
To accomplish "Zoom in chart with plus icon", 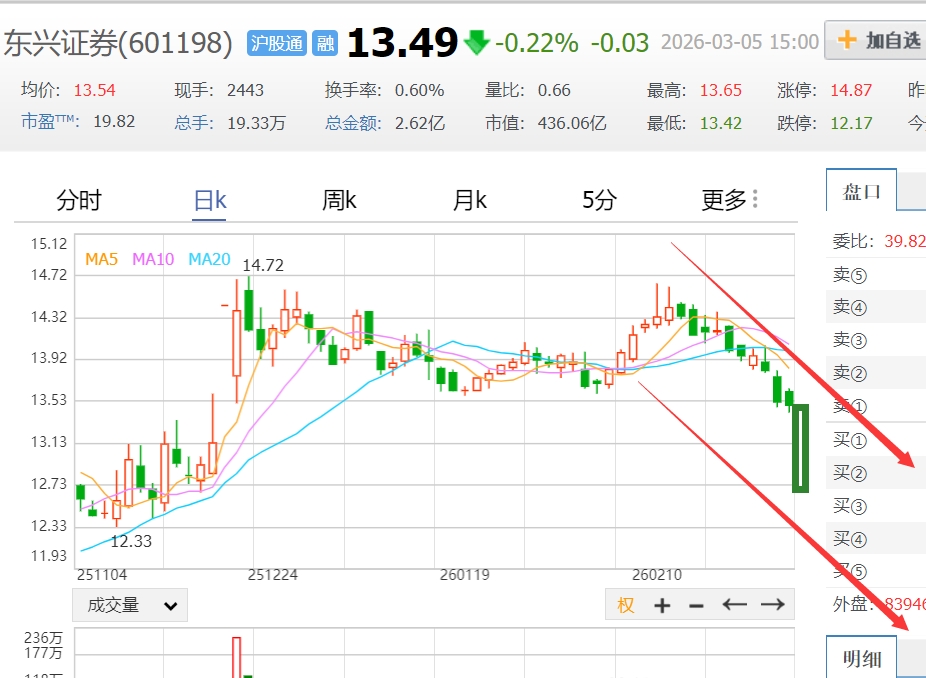I will tap(662, 605).
